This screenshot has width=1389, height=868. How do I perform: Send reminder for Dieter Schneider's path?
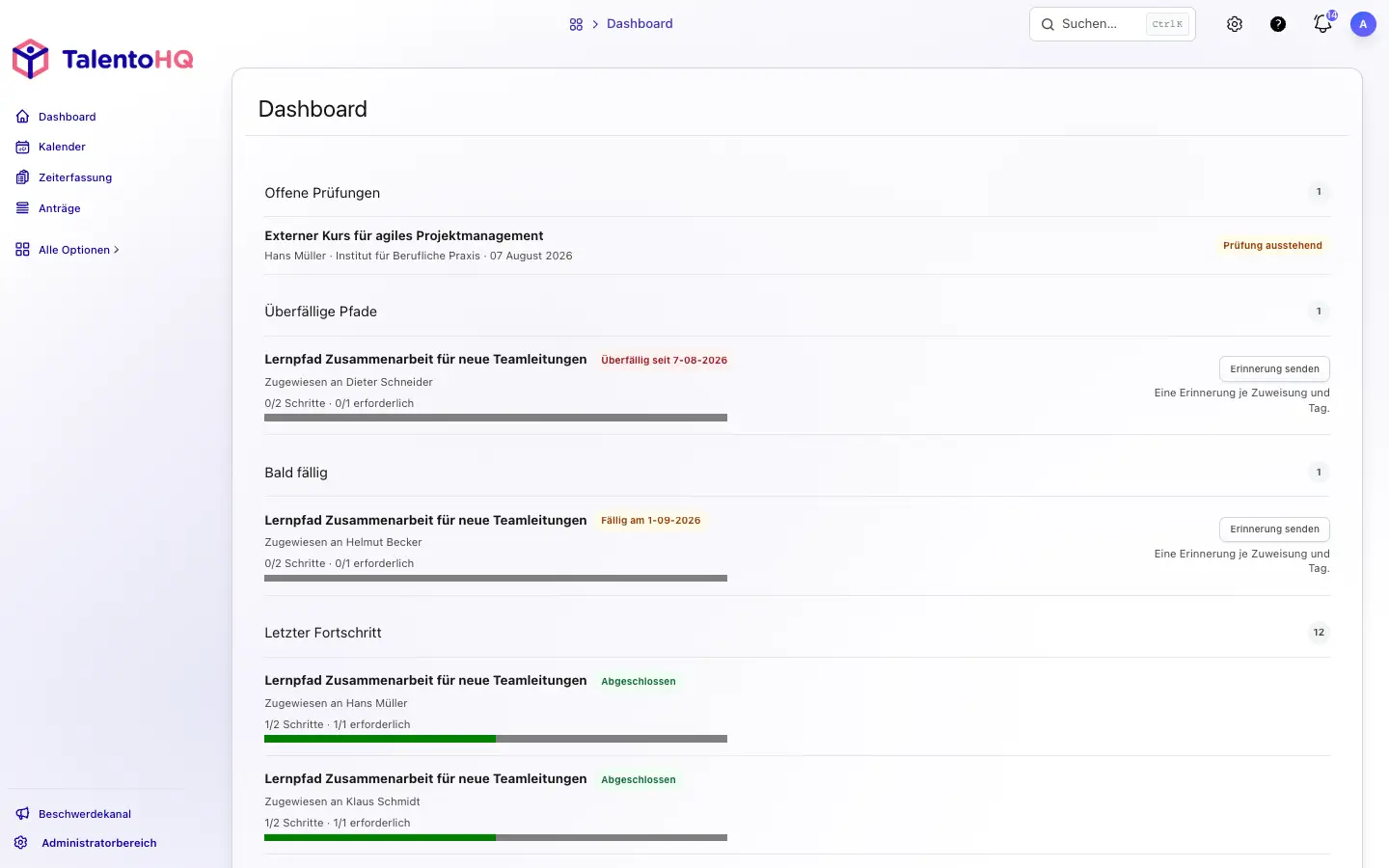1274,368
